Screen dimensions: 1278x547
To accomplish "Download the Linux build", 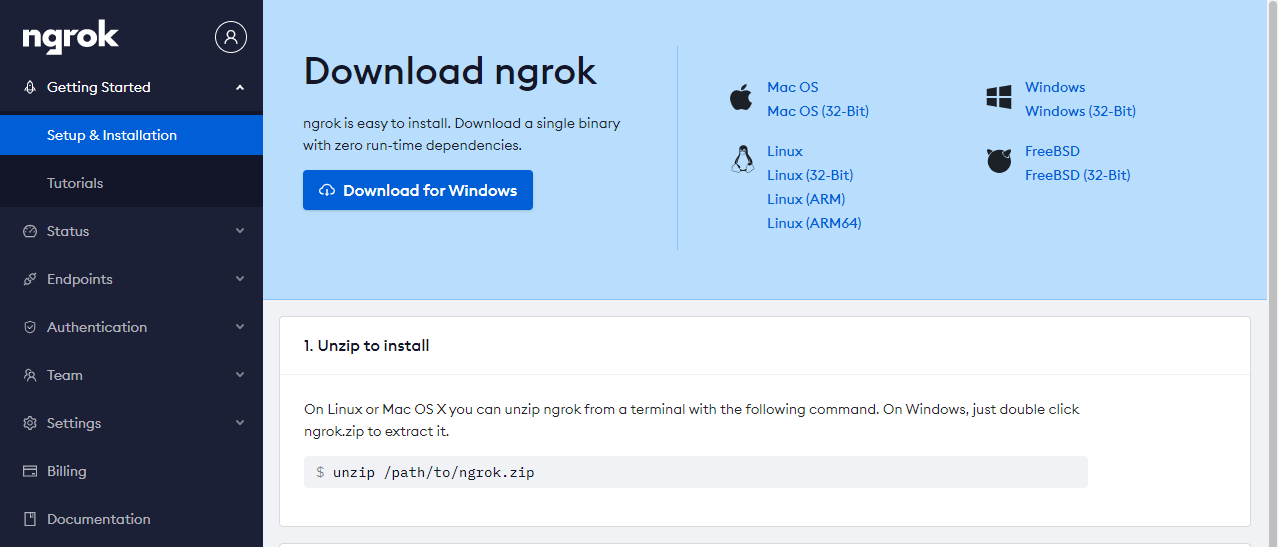I will pos(785,151).
